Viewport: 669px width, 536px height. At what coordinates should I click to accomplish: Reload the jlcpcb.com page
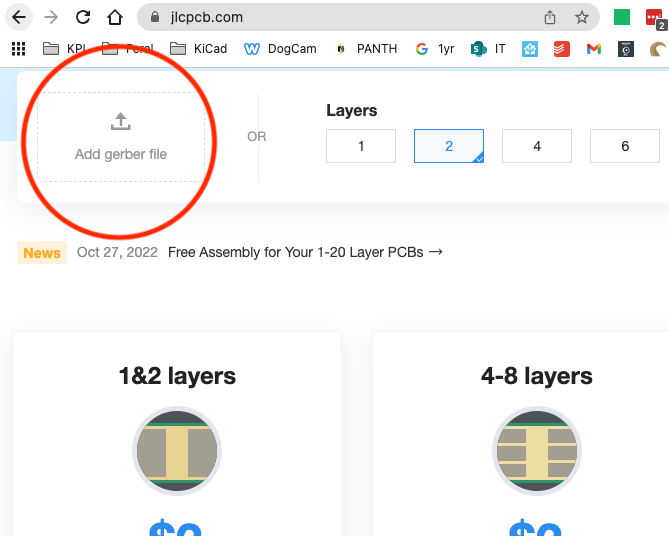[83, 17]
